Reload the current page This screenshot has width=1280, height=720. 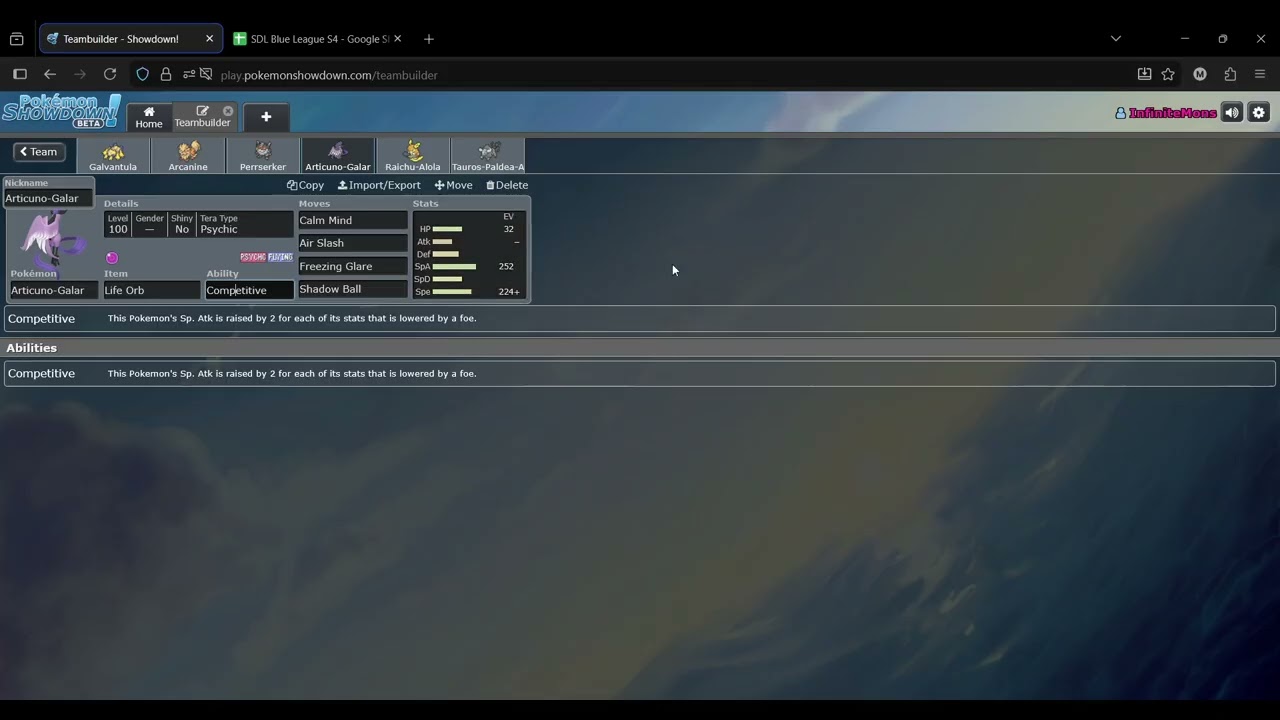tap(110, 74)
